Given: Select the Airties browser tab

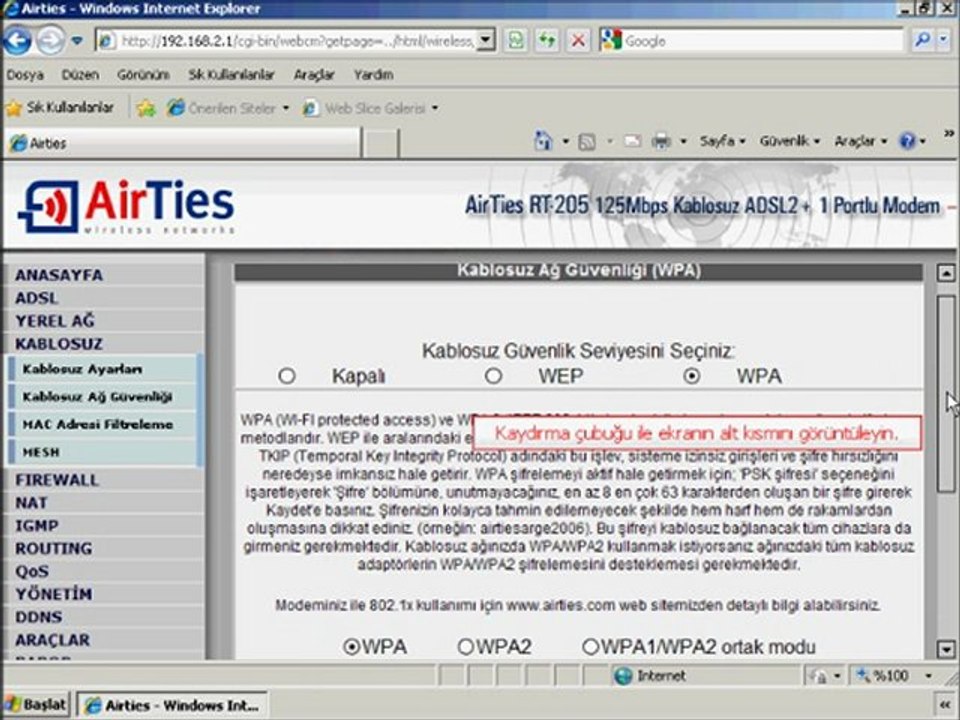Looking at the screenshot, I should 182,143.
